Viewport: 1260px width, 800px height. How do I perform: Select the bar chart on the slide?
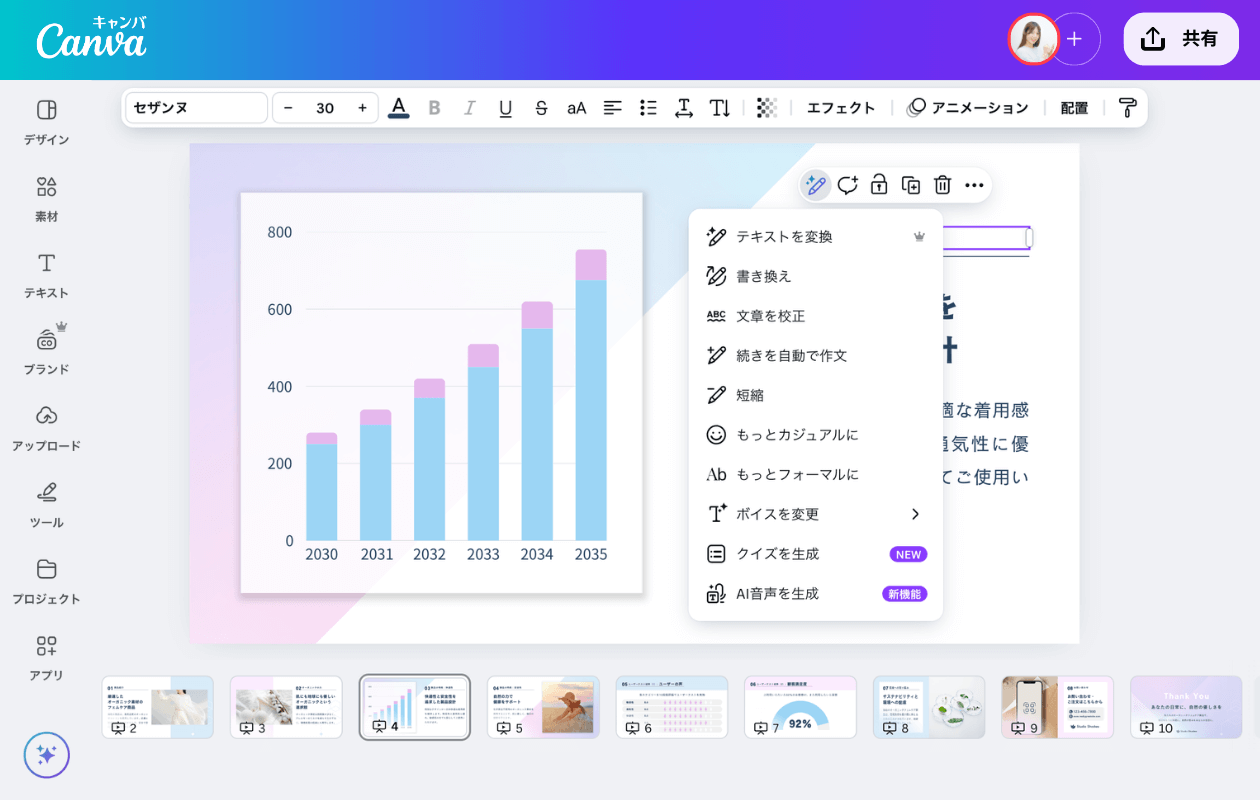441,393
